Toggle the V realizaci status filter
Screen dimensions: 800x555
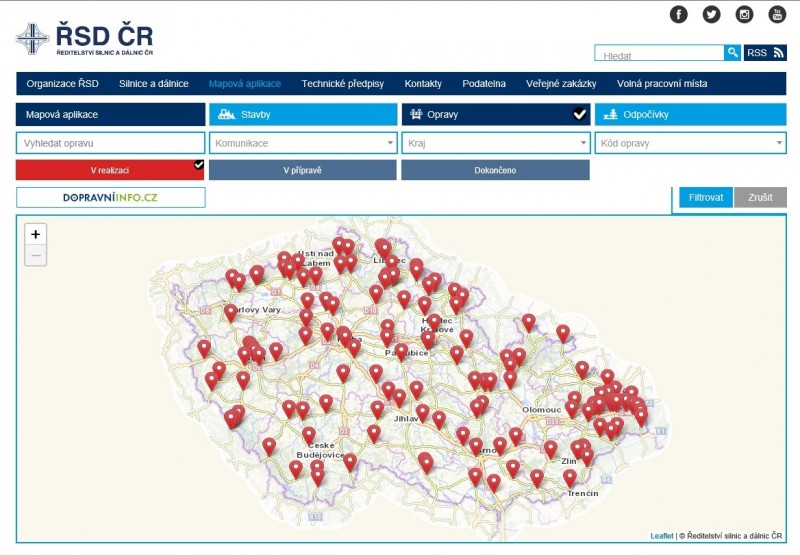point(110,170)
